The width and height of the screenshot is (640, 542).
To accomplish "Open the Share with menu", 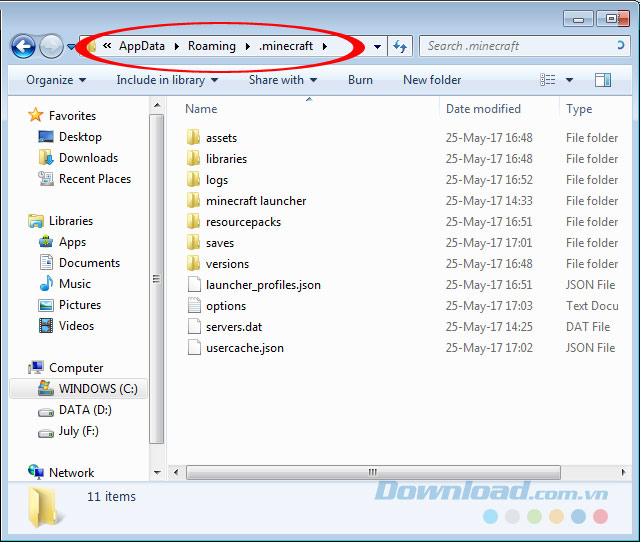I will tap(283, 80).
